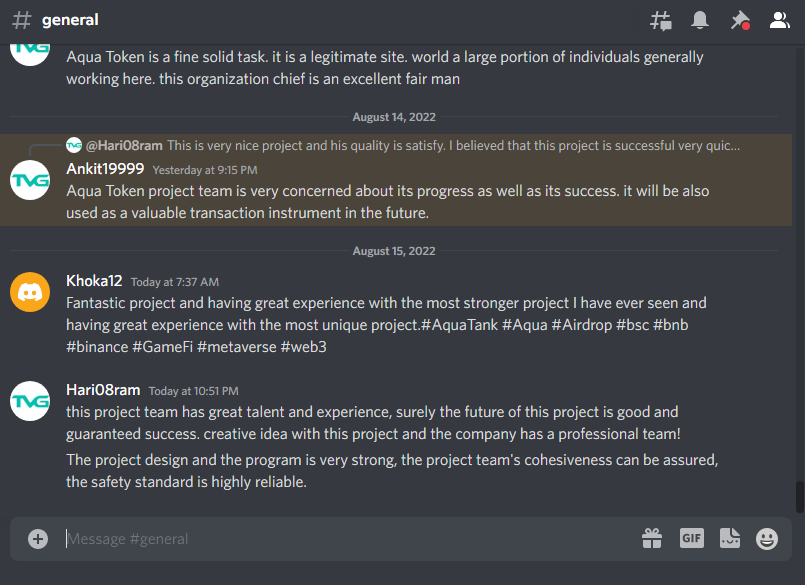Open pinned messages icon

(740, 21)
